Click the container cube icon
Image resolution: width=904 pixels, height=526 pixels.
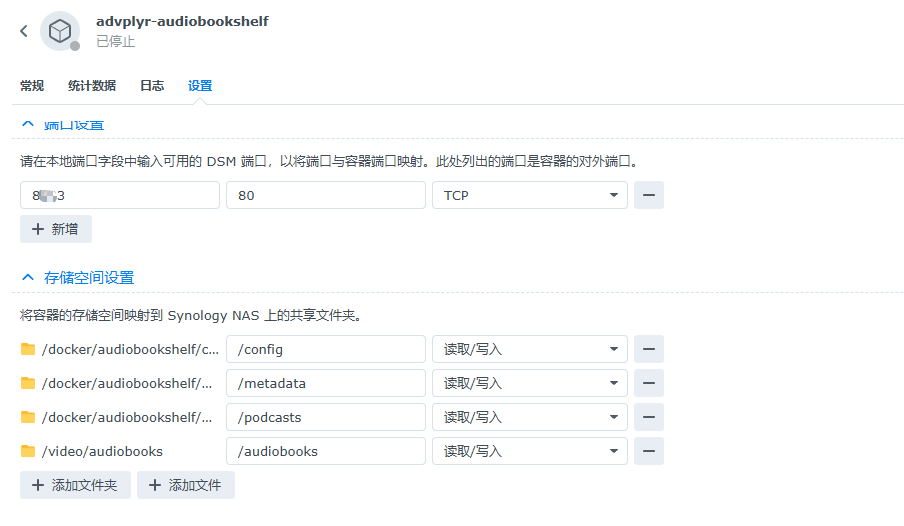coord(60,31)
